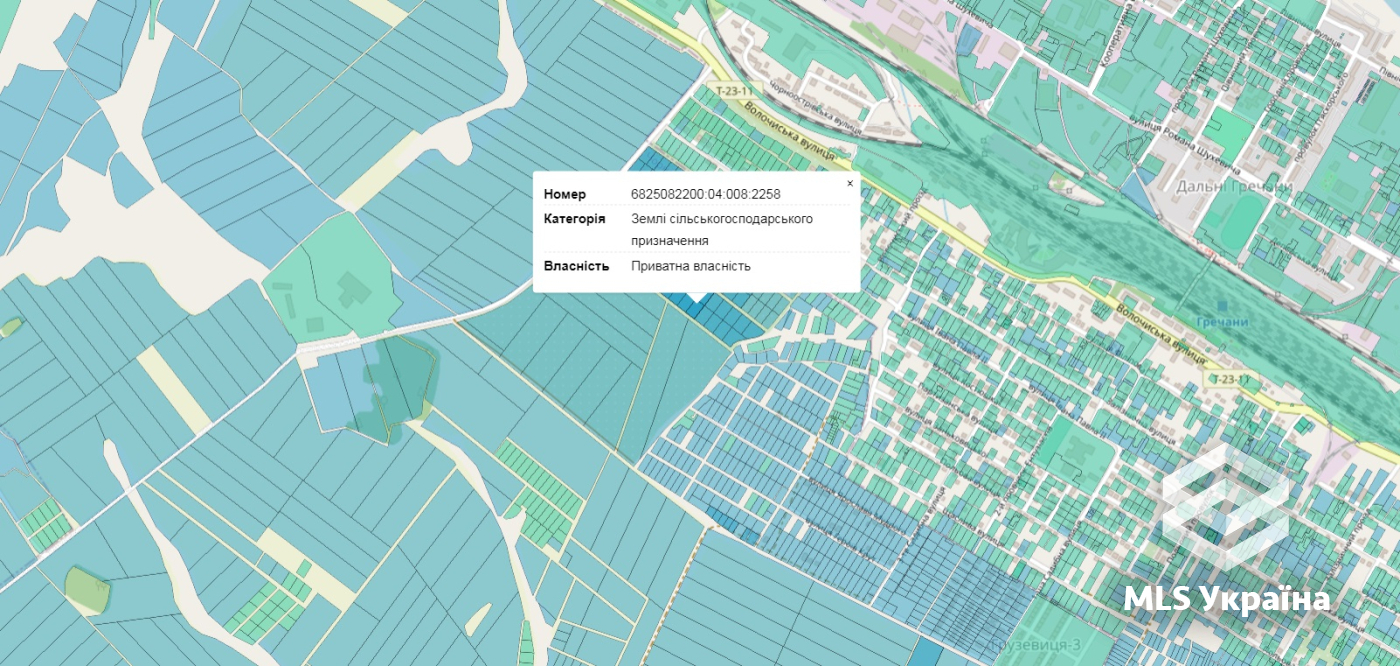Click the Номер field label
1400x666 pixels.
tap(565, 194)
